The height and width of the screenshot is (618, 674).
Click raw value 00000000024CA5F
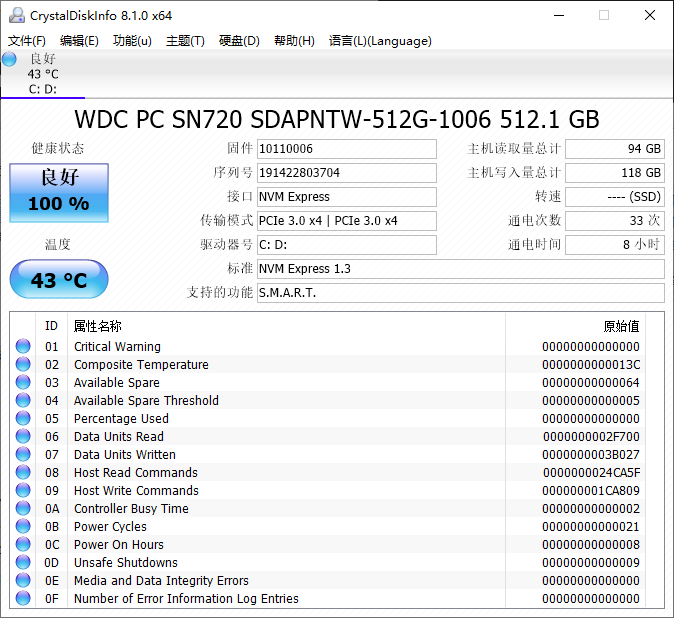(x=591, y=472)
